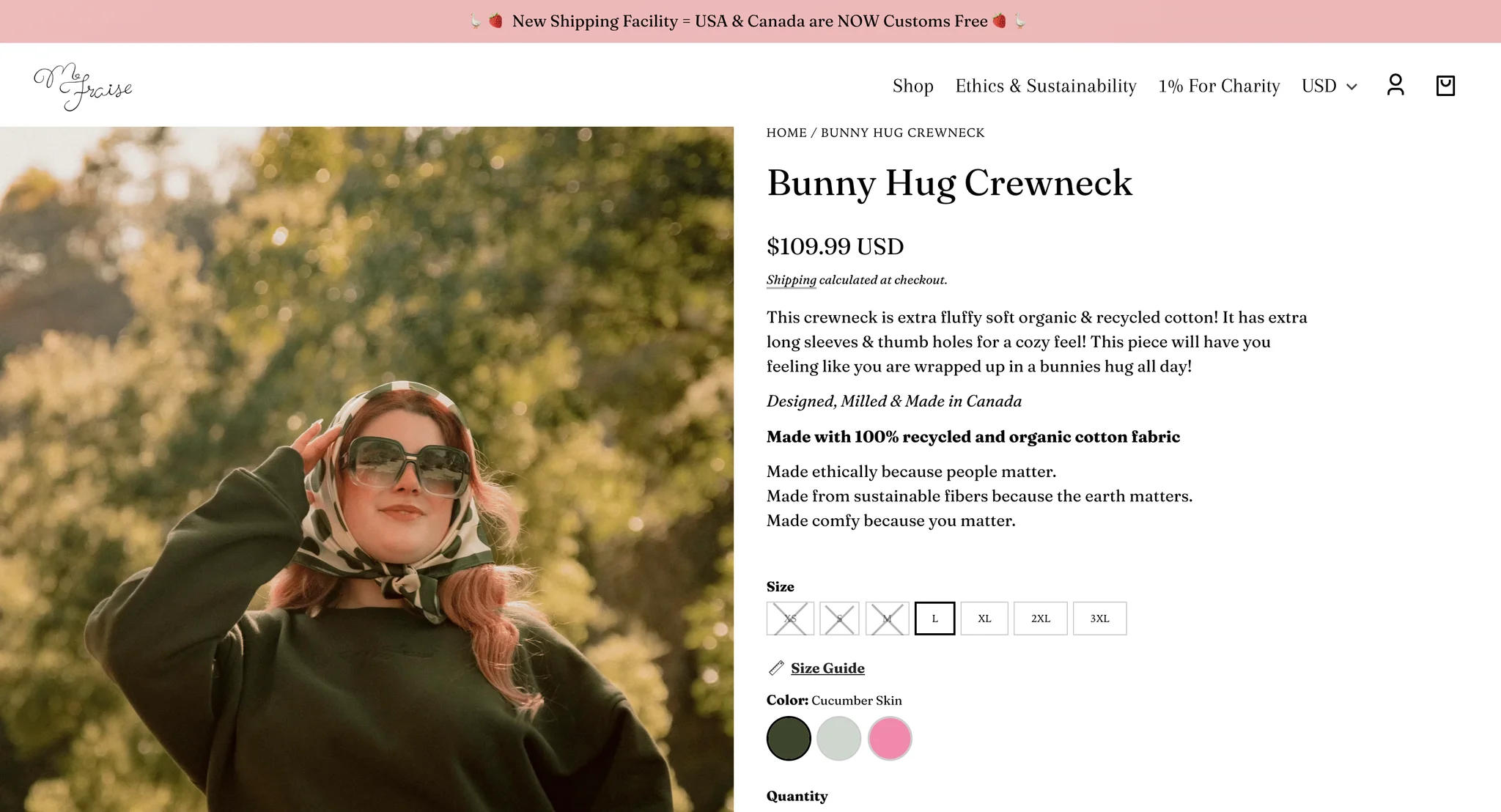Click 'Designed, Milled & Made in Canada' text
Image resolution: width=1501 pixels, height=812 pixels.
pos(894,402)
